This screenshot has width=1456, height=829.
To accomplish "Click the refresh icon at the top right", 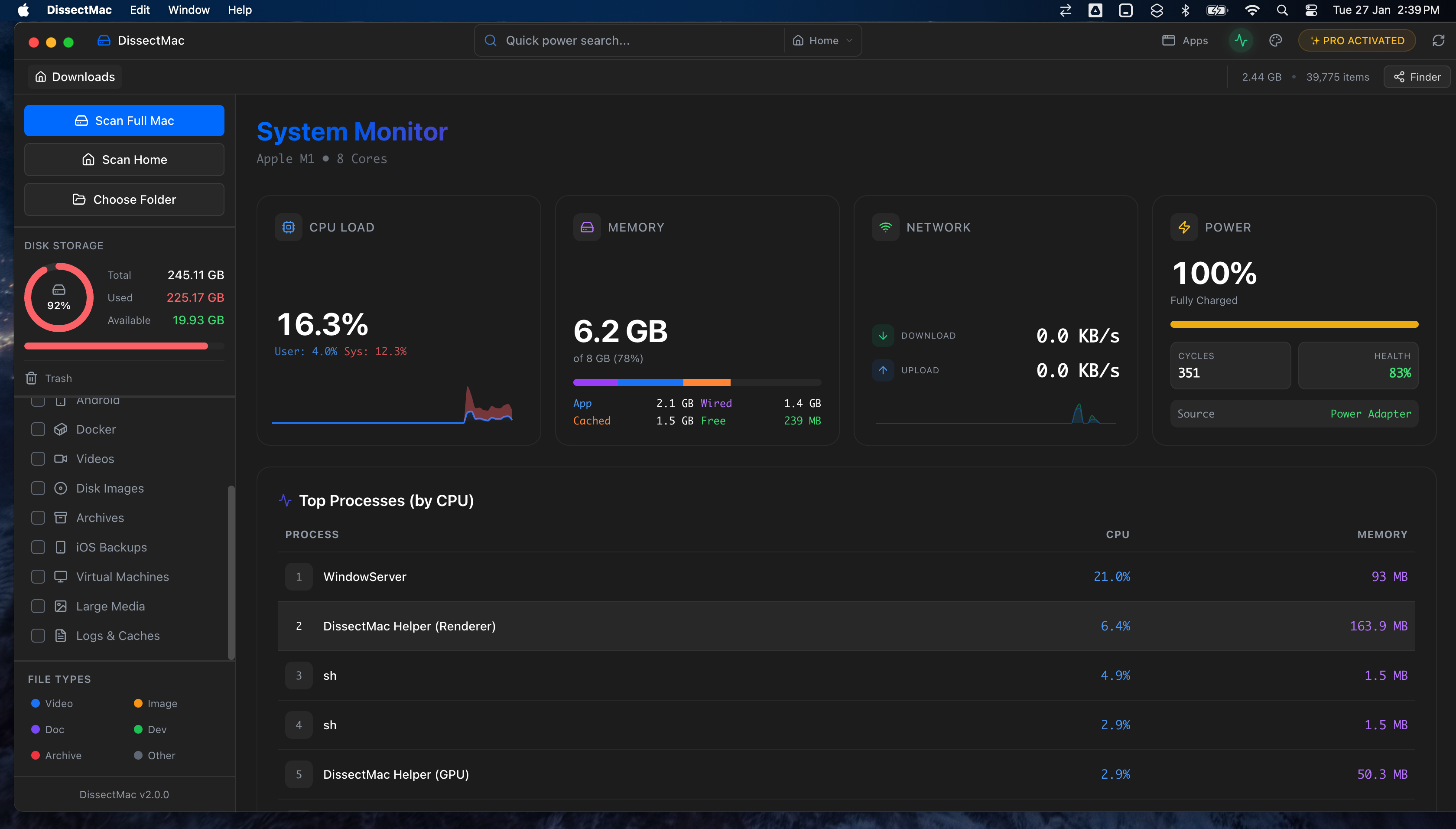I will point(1438,40).
